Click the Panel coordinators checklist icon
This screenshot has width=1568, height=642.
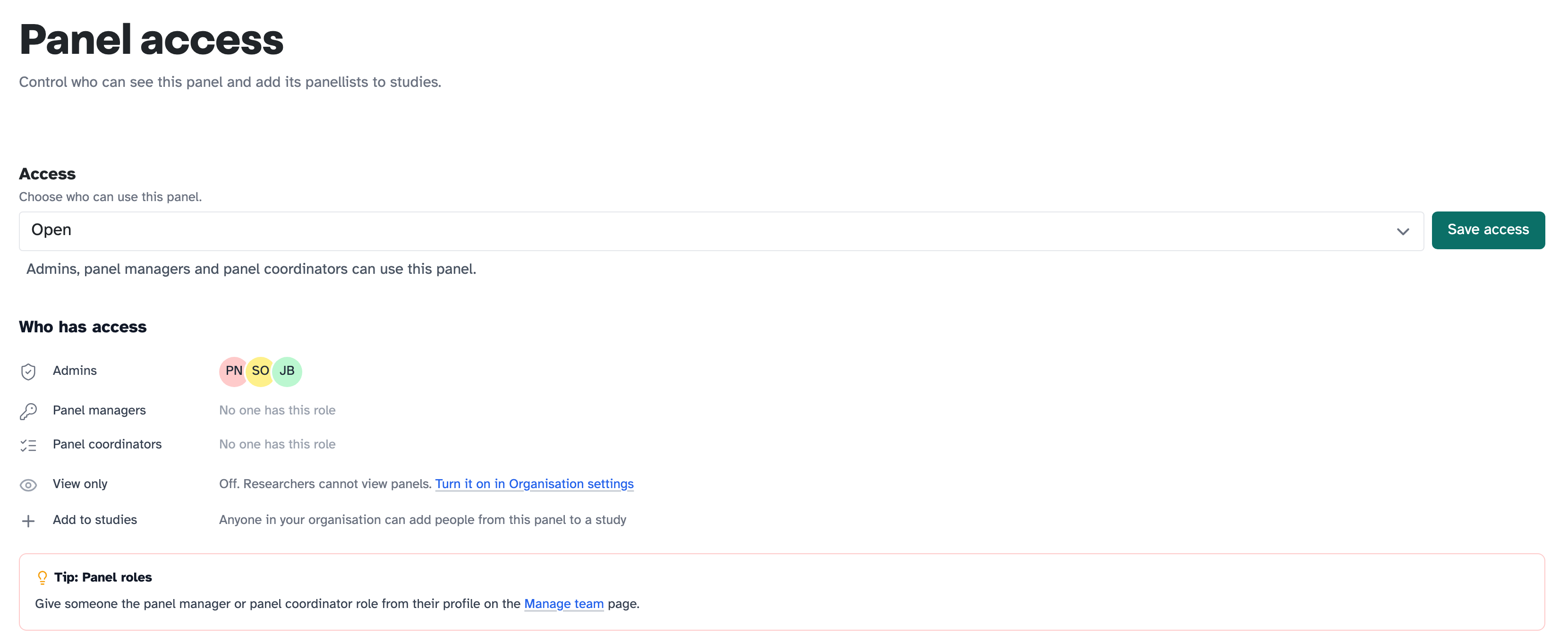tap(28, 446)
